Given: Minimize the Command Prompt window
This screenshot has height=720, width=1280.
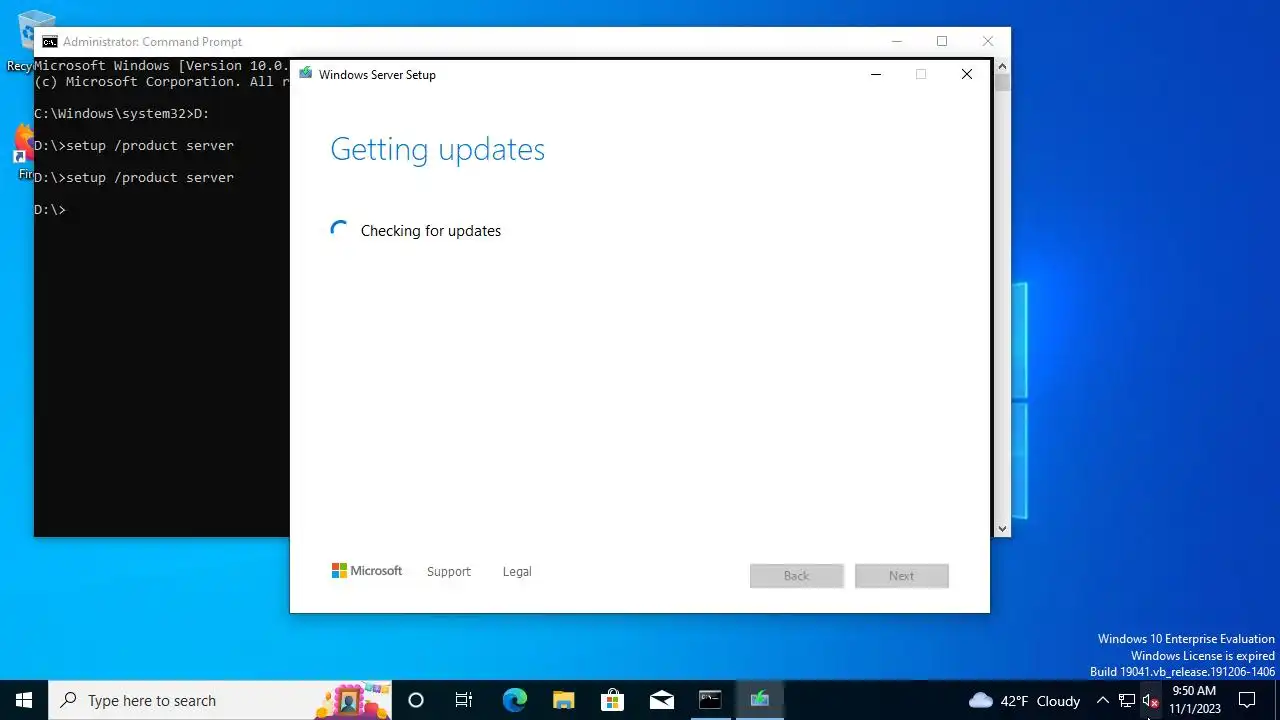Looking at the screenshot, I should pos(897,41).
